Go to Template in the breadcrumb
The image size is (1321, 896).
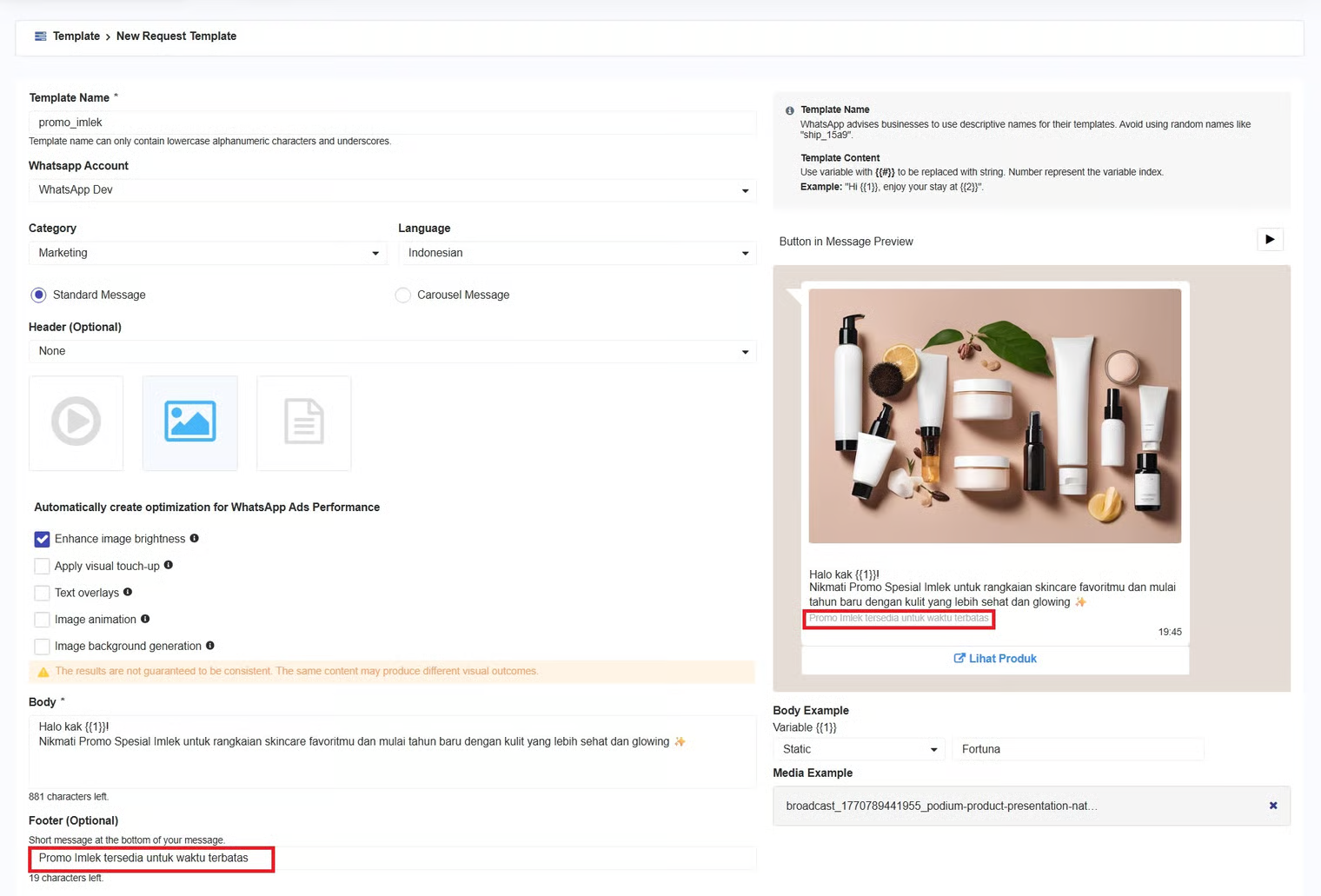pyautogui.click(x=76, y=37)
